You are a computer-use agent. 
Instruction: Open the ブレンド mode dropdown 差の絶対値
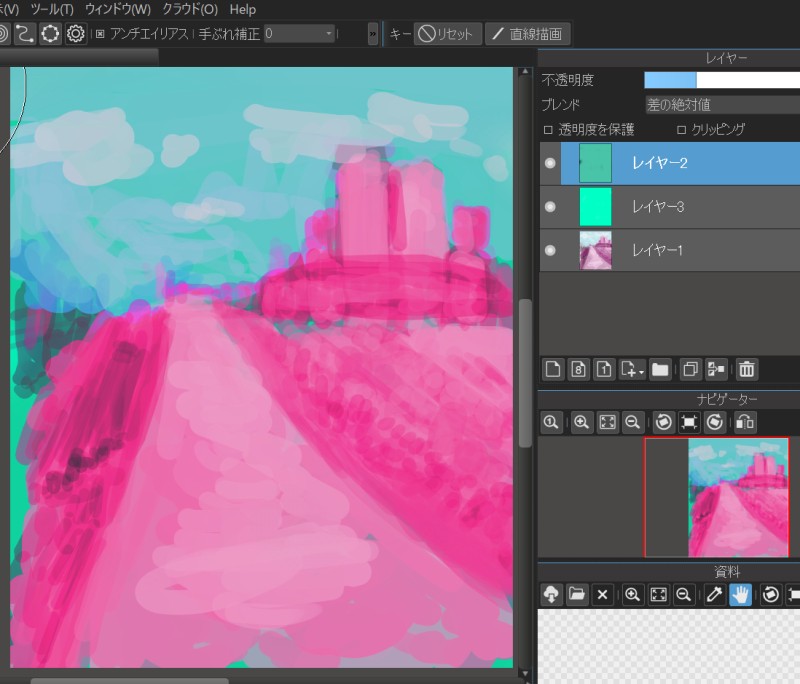pos(722,105)
